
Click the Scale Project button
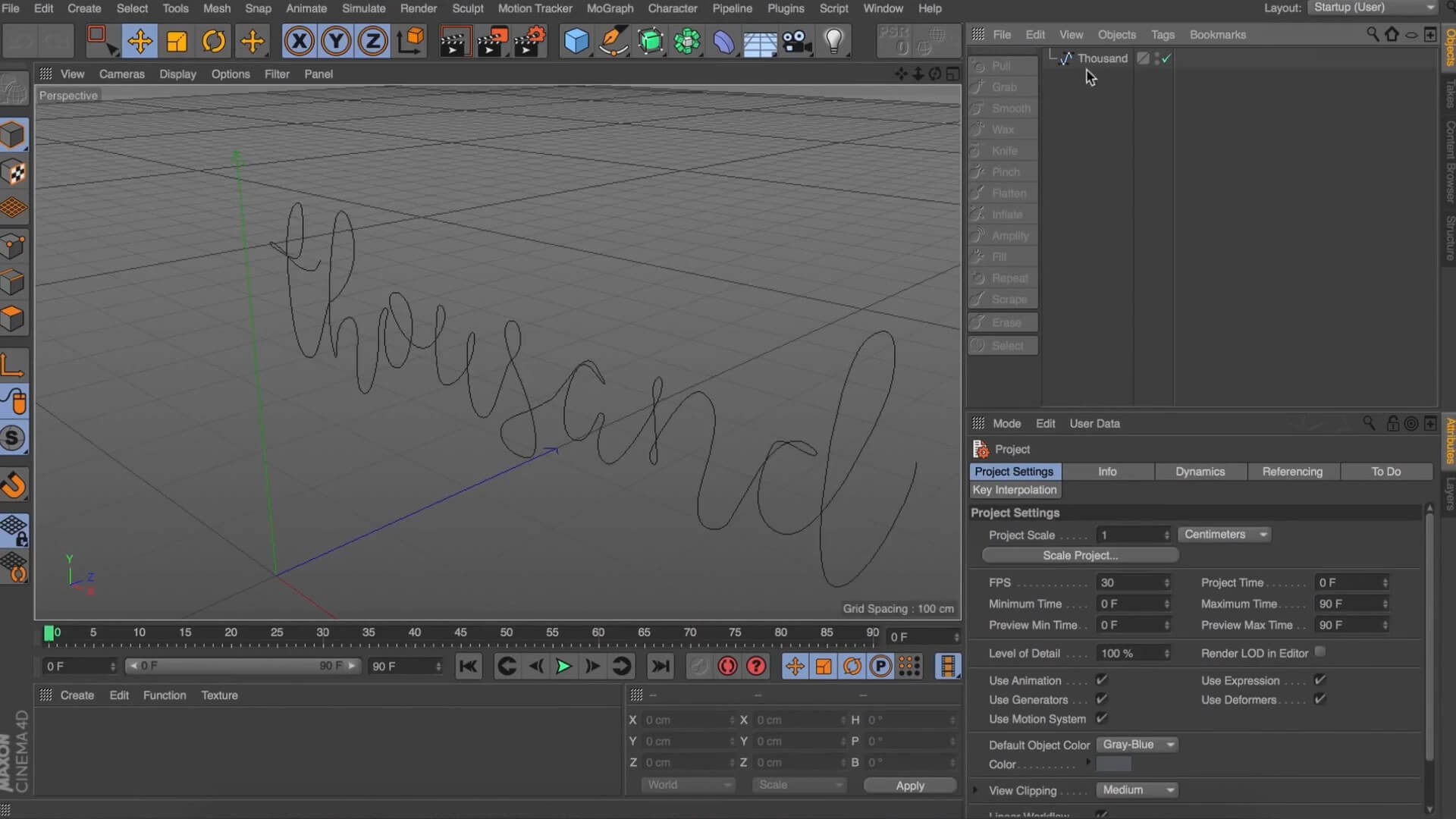[1080, 555]
